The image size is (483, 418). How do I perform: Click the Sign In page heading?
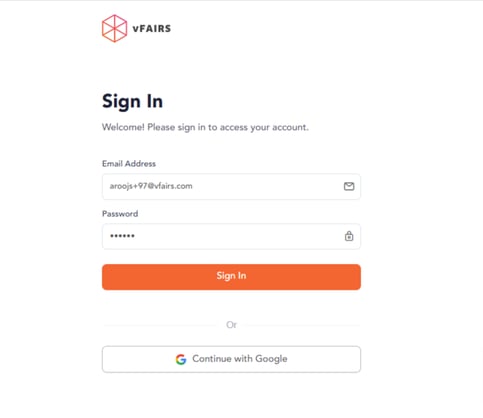(132, 101)
